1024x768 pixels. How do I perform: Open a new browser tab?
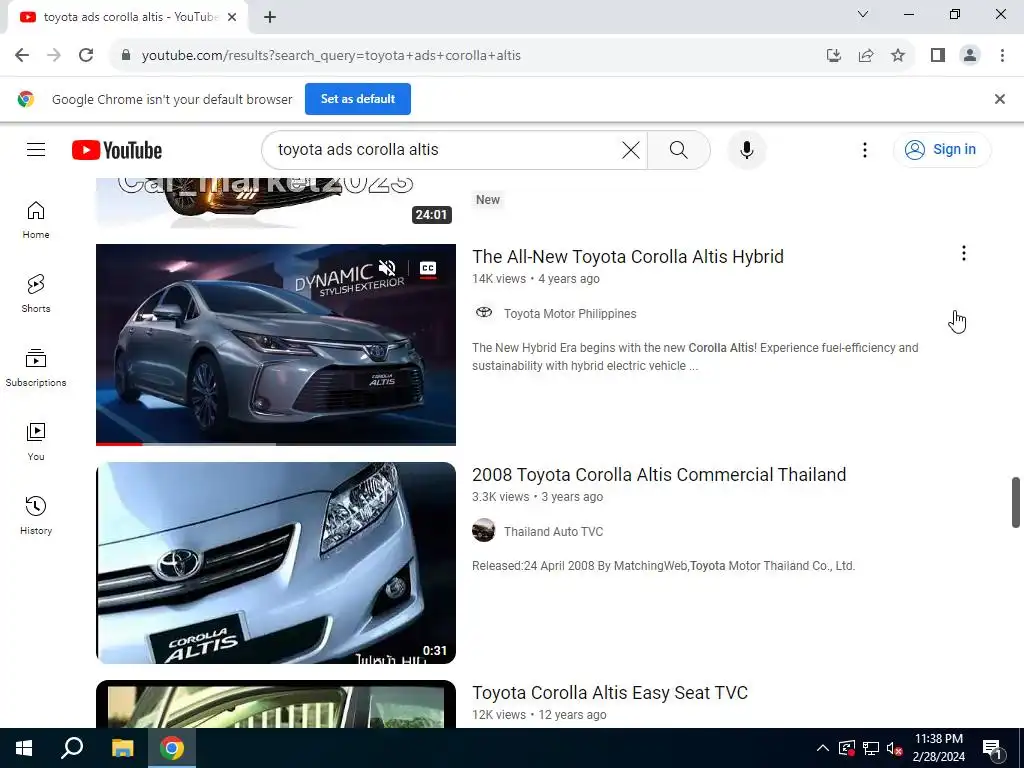click(270, 17)
